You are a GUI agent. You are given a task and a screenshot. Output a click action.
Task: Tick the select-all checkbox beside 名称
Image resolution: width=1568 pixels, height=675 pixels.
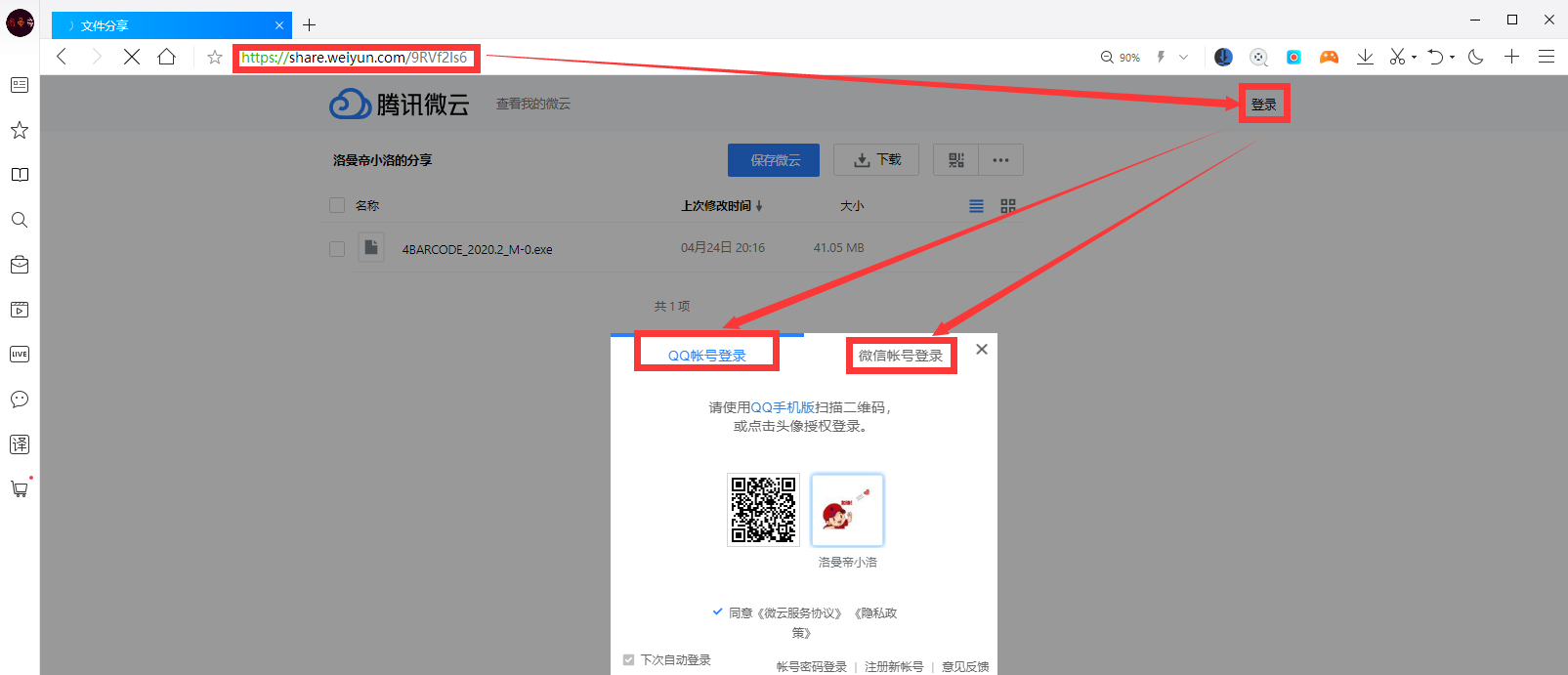click(x=337, y=205)
